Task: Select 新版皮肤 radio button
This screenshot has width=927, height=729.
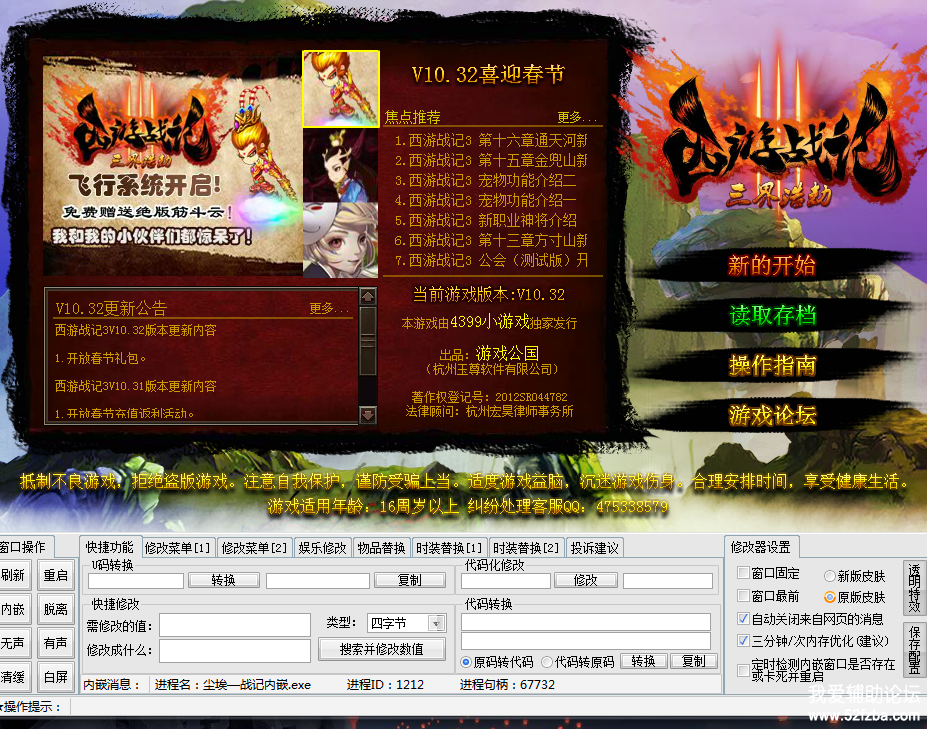Action: tap(829, 576)
